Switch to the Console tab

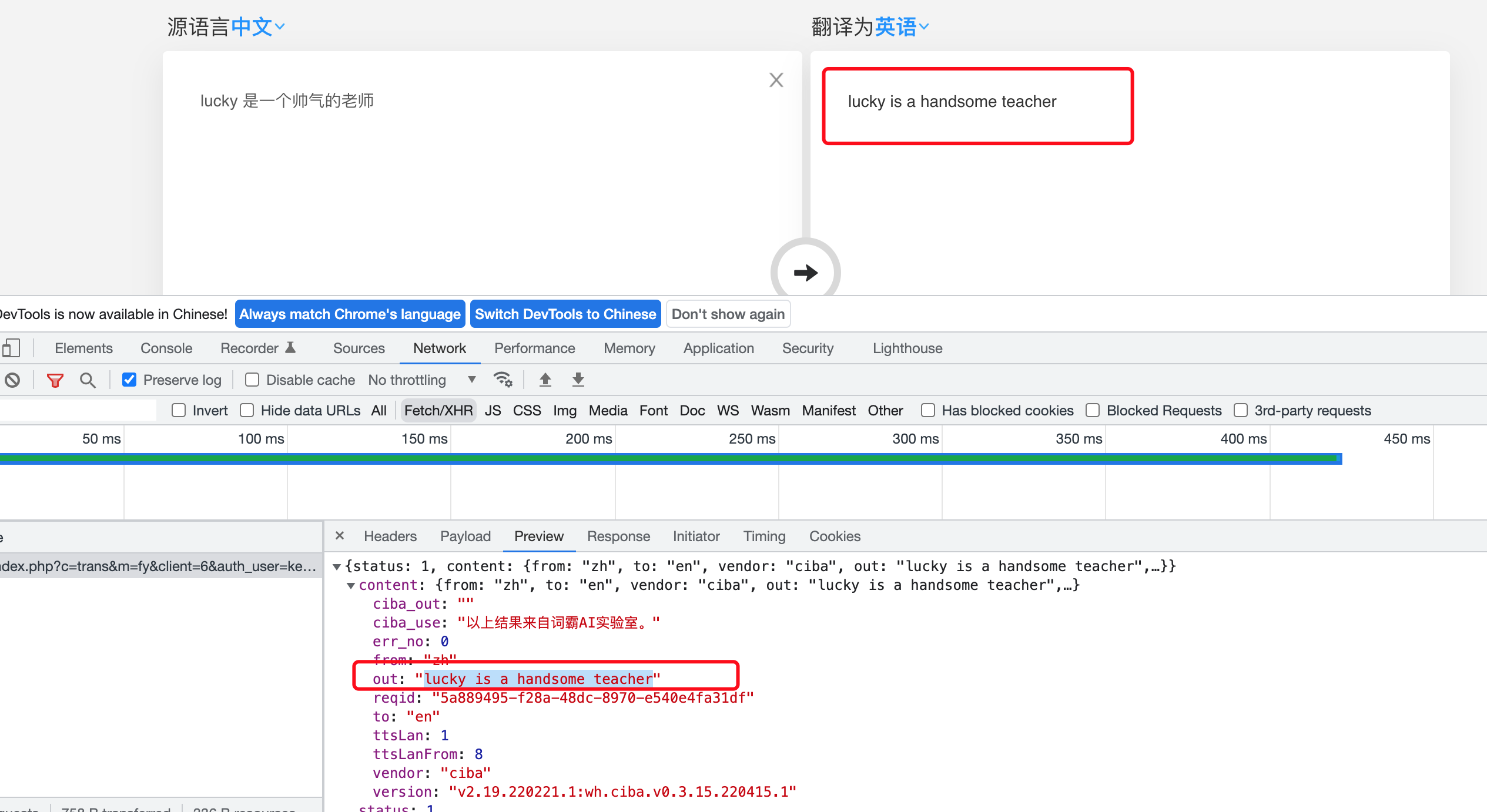click(166, 348)
